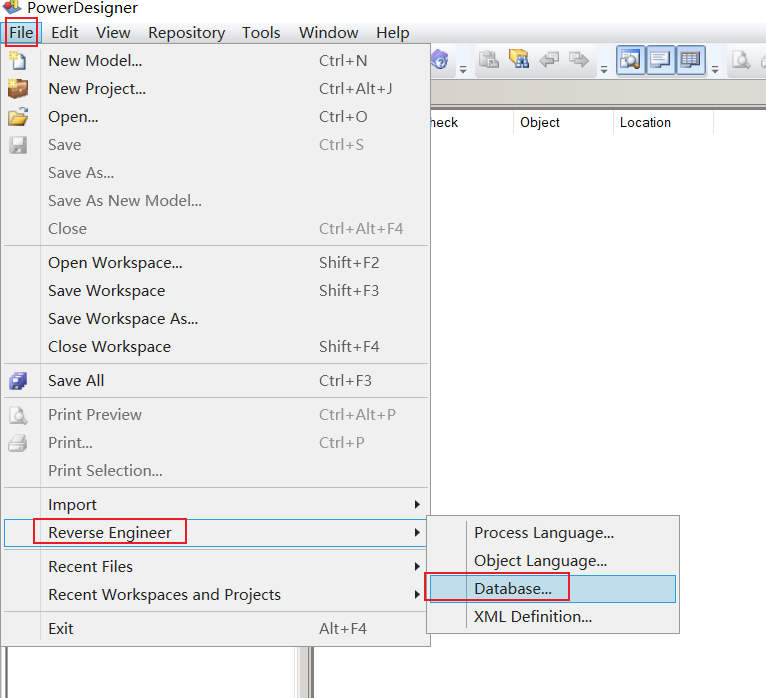The height and width of the screenshot is (698, 766).
Task: Expand the Import submenu
Action: 216,505
